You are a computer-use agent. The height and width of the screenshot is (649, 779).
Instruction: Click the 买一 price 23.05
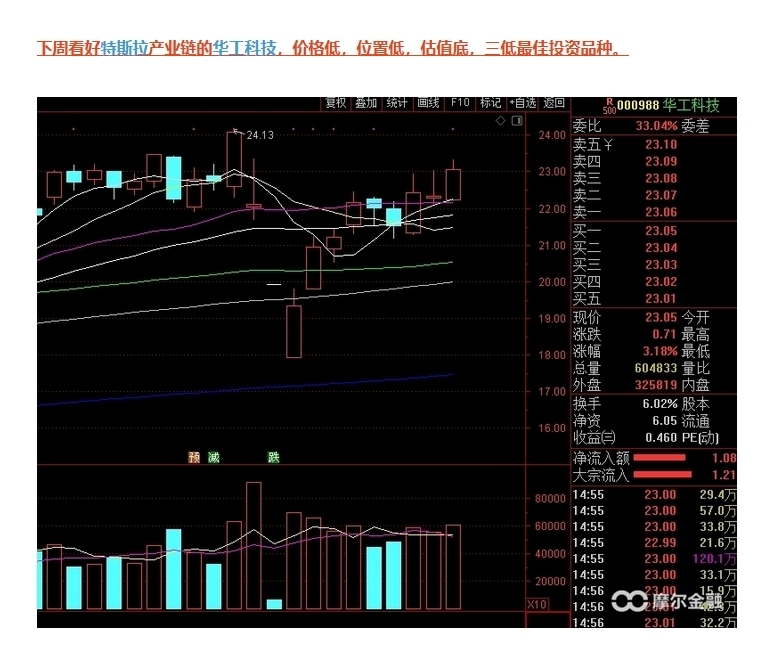[x=661, y=231]
